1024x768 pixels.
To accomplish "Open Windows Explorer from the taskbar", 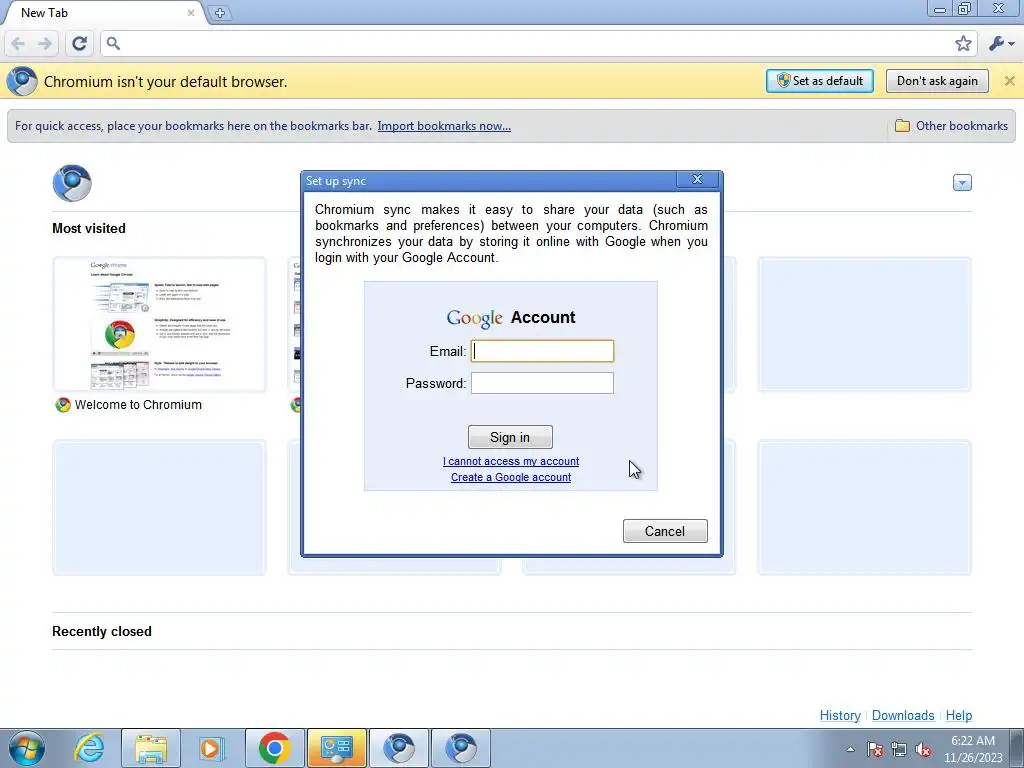I will pyautogui.click(x=151, y=748).
